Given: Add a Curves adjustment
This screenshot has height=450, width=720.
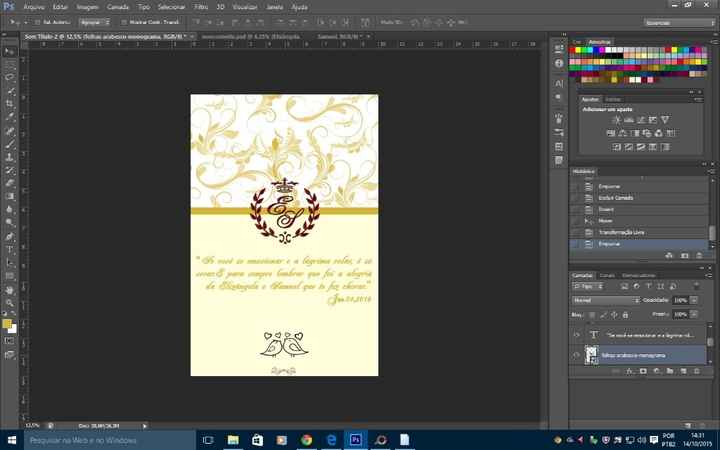Looking at the screenshot, I should coord(641,120).
